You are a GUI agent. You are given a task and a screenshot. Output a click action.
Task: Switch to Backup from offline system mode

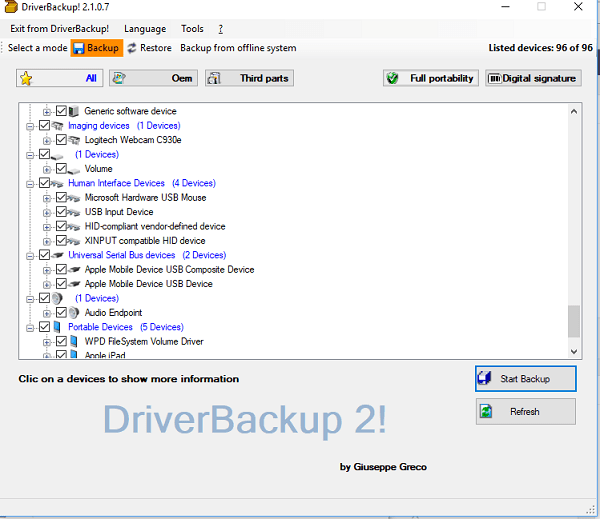tap(238, 48)
